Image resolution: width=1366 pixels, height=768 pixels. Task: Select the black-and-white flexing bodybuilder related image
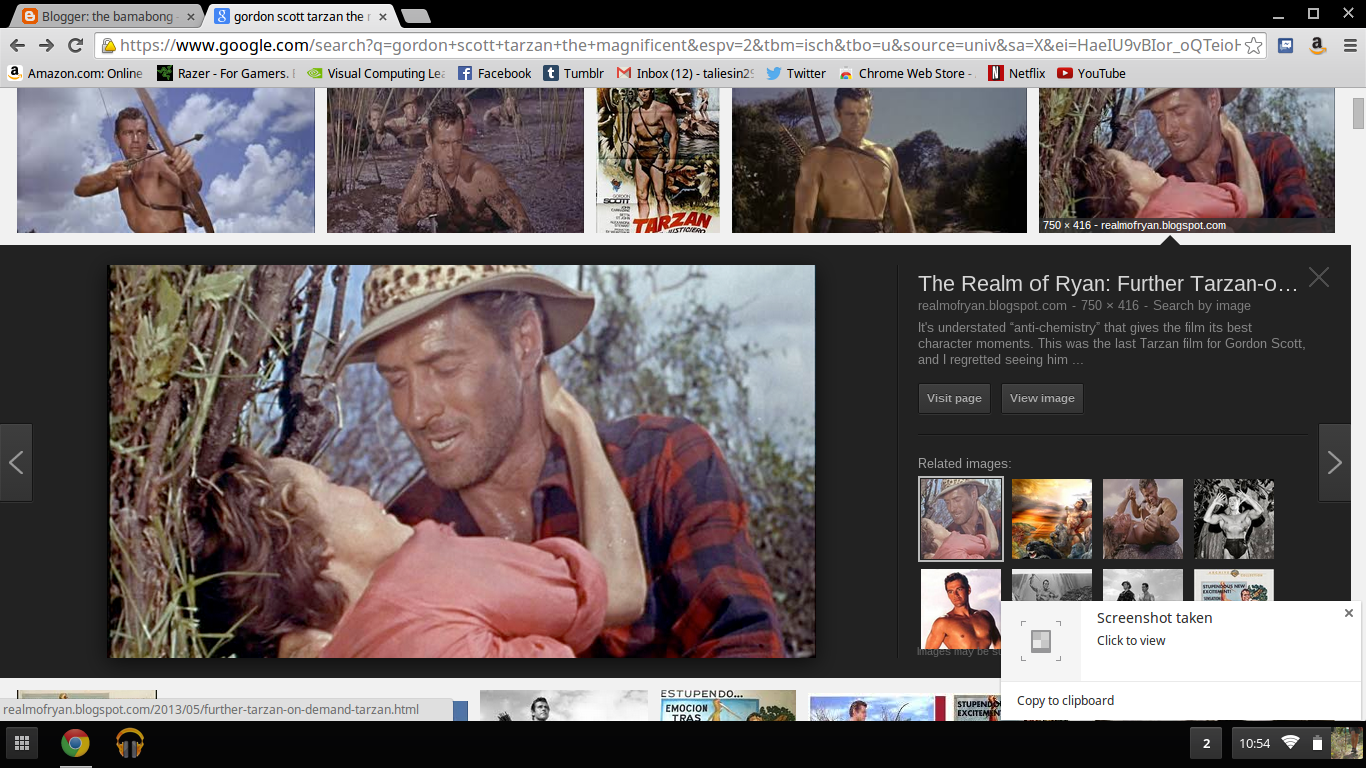(x=1234, y=519)
